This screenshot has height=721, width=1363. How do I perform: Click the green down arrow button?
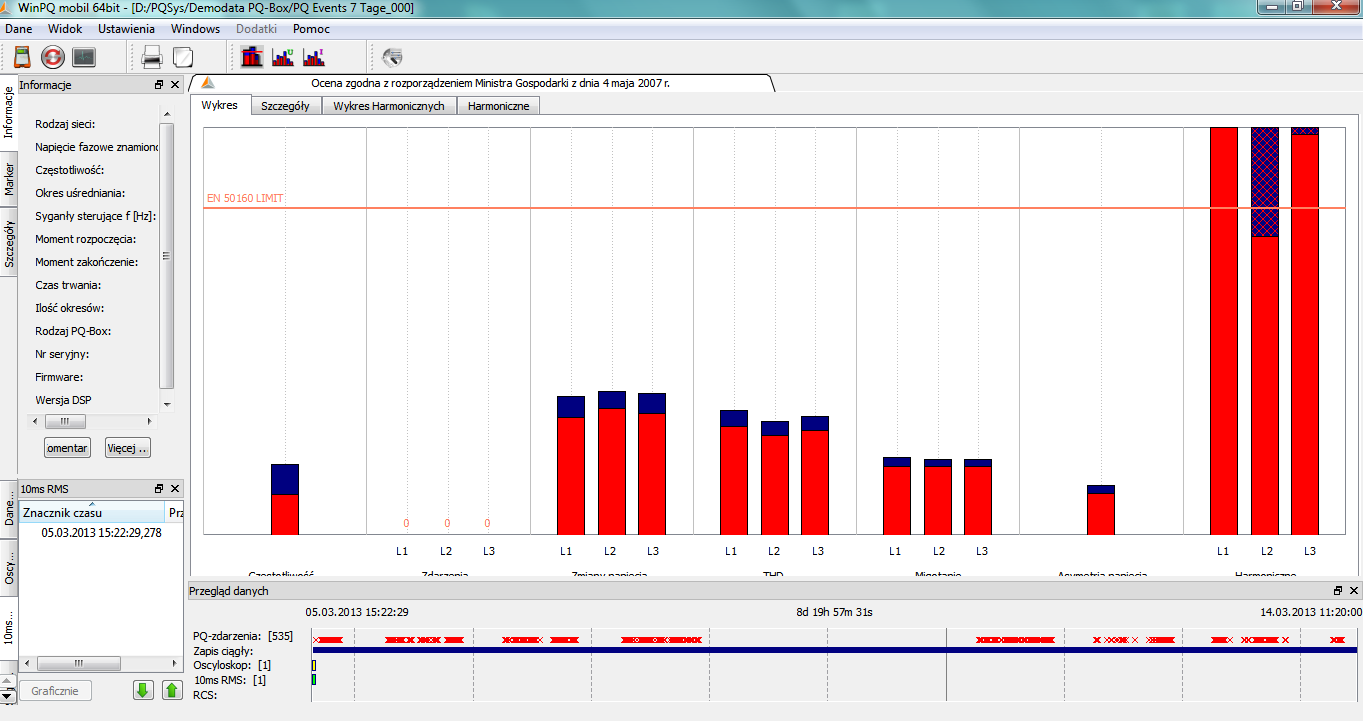pyautogui.click(x=143, y=690)
